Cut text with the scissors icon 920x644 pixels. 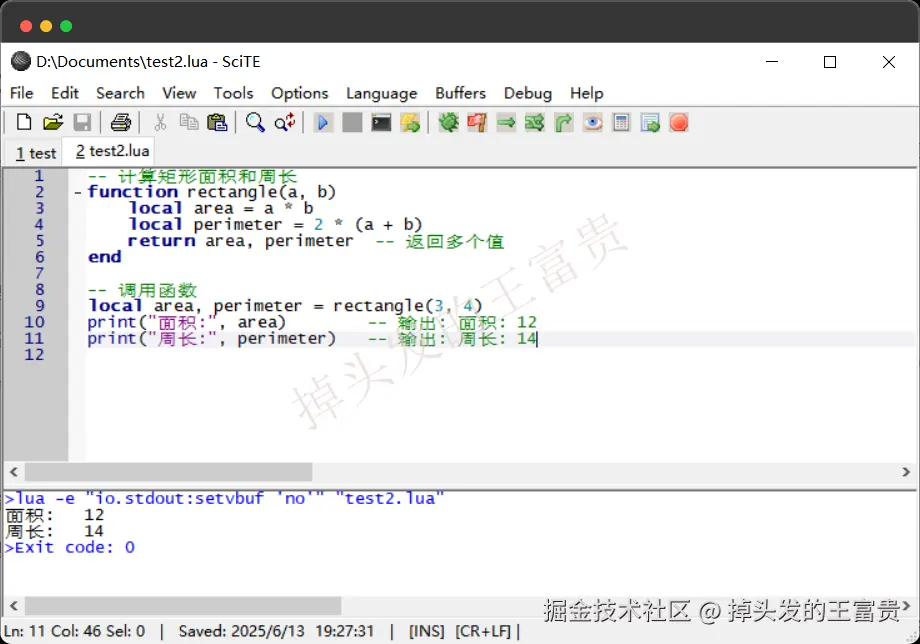158,122
